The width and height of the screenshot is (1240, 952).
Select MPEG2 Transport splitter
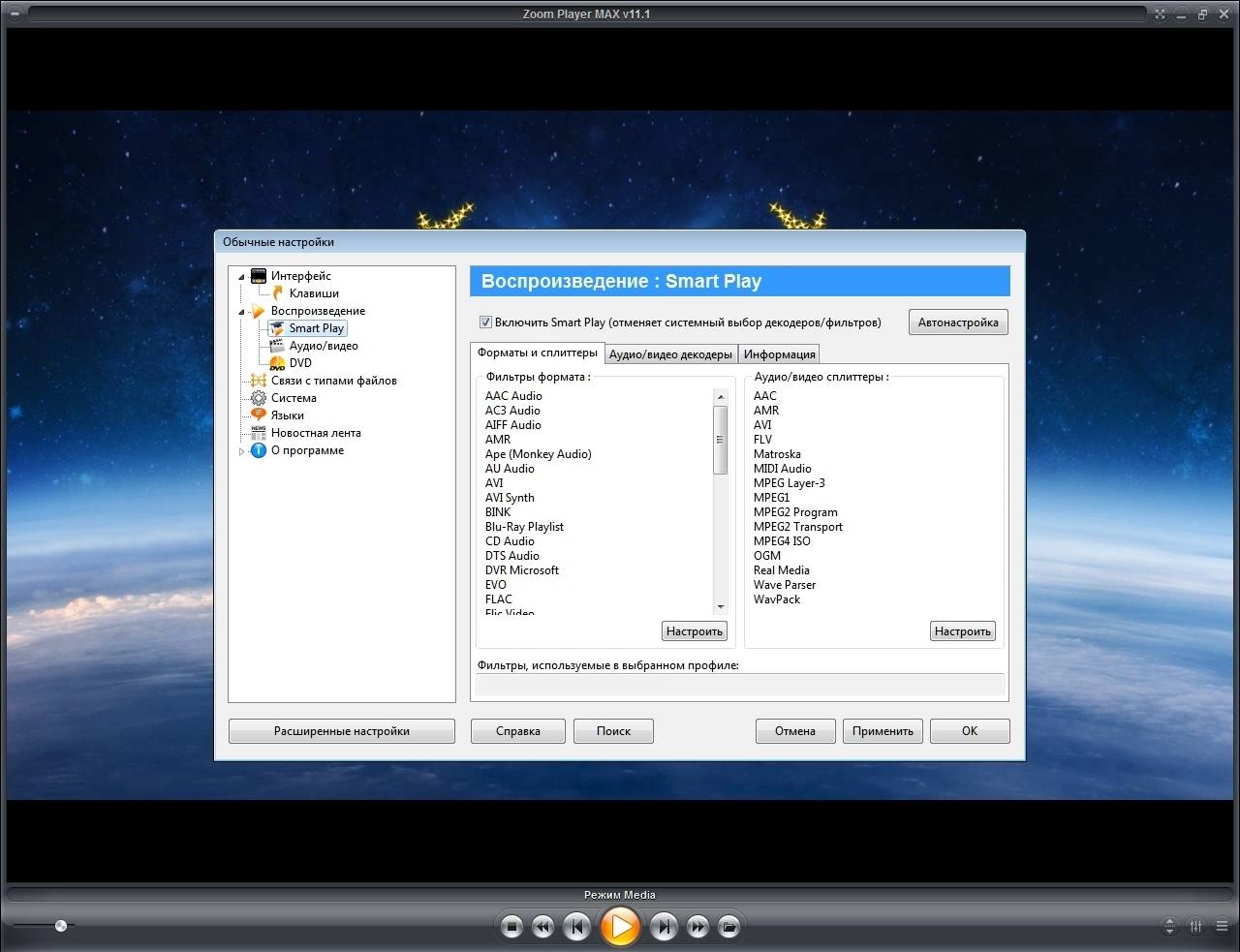coord(798,527)
